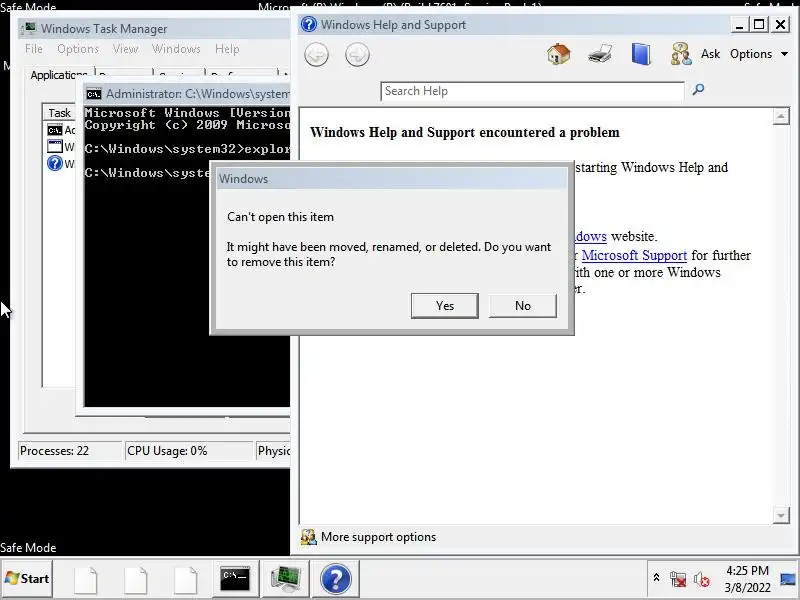Select the window task row icon in Task Manager

[x=55, y=146]
